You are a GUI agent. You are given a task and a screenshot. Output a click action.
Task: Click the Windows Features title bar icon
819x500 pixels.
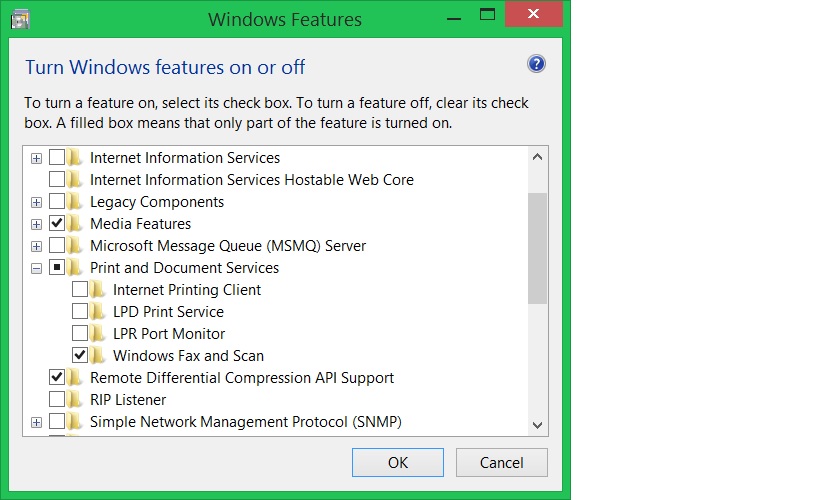pyautogui.click(x=20, y=20)
